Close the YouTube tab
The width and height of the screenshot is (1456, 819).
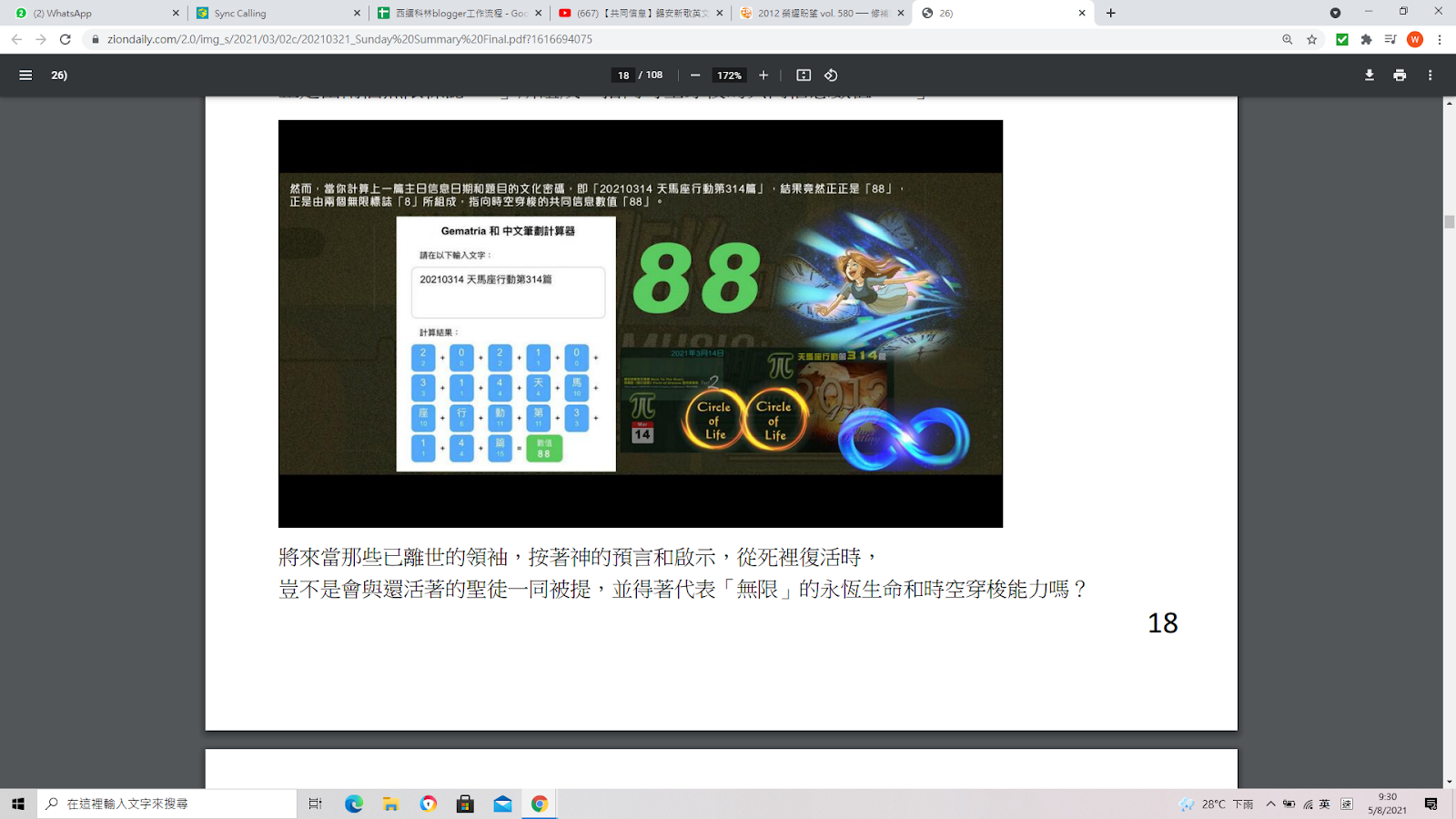[720, 13]
